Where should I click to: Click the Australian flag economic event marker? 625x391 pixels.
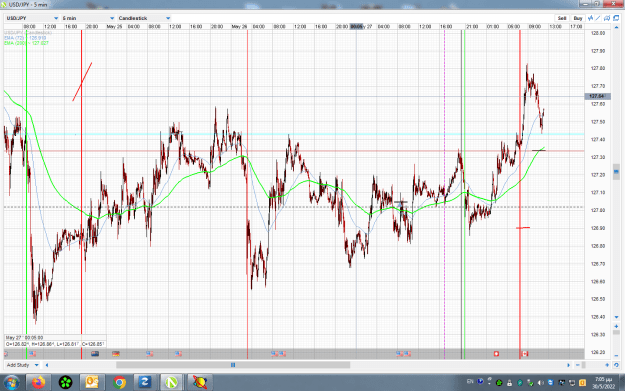[x=95, y=354]
